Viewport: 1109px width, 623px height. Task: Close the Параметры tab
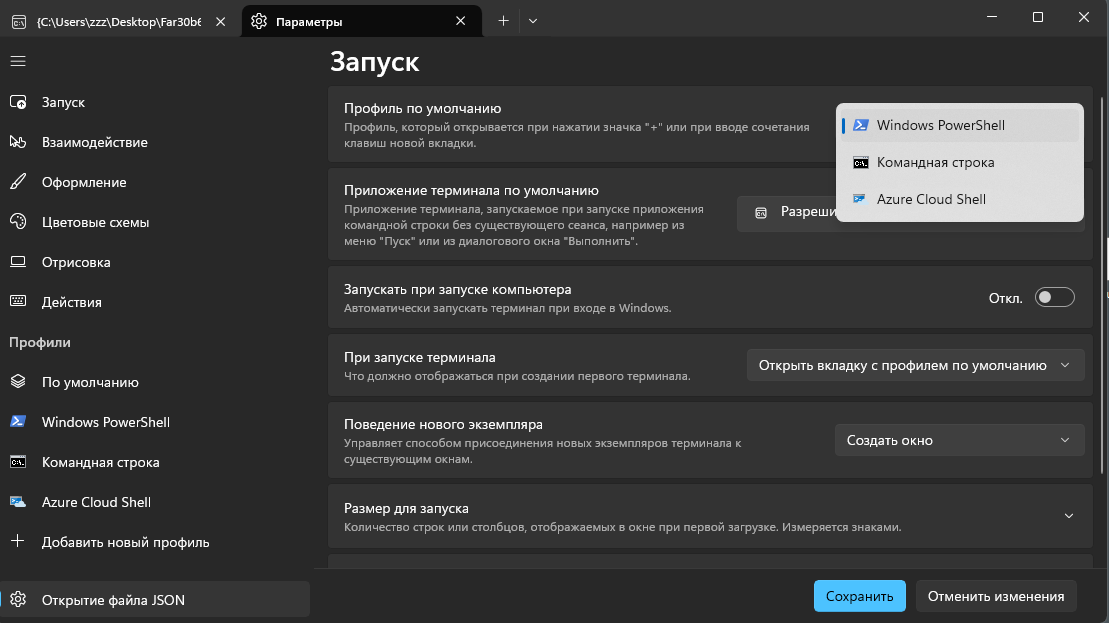[460, 21]
